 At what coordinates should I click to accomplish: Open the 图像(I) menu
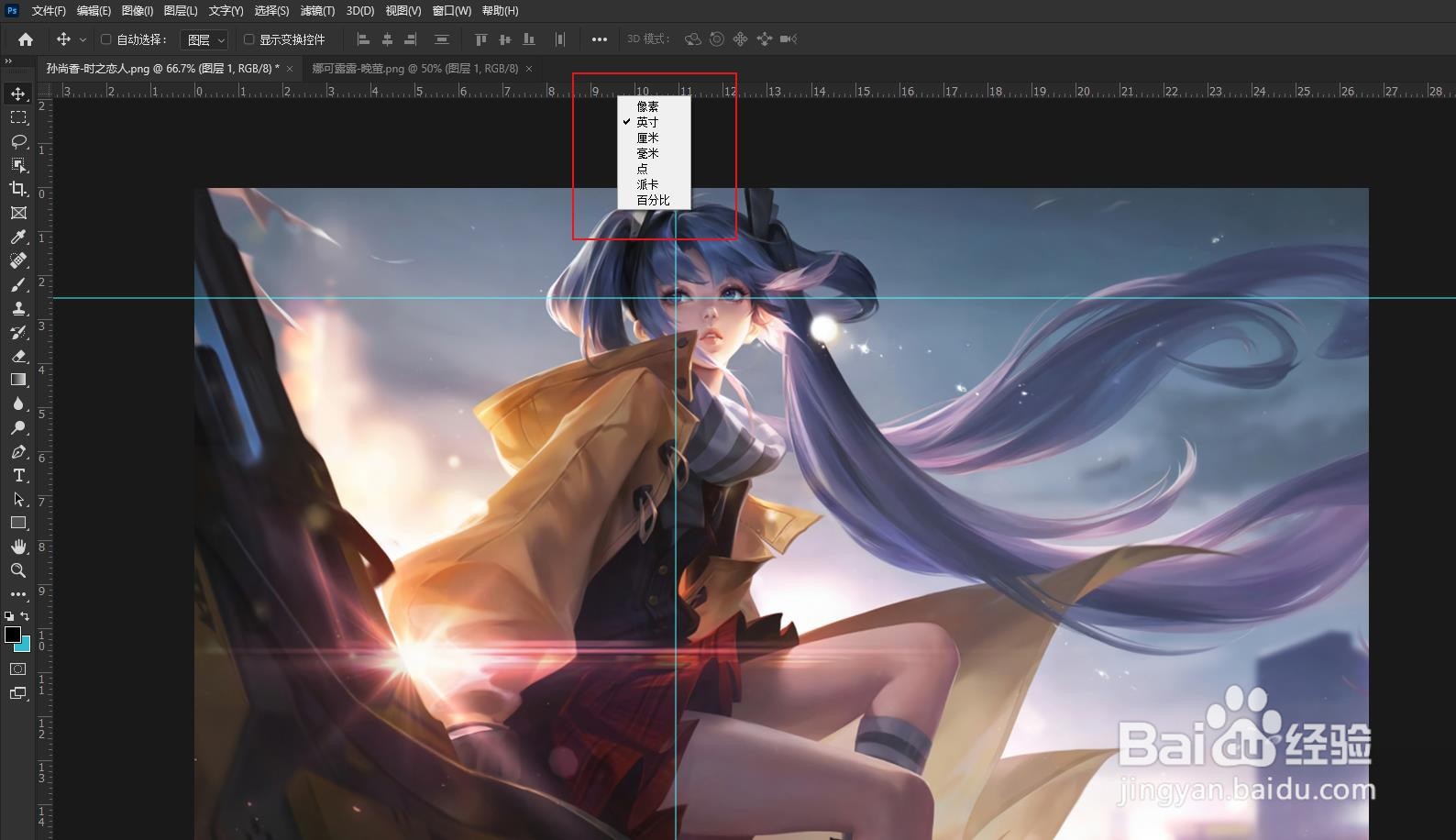pos(138,11)
